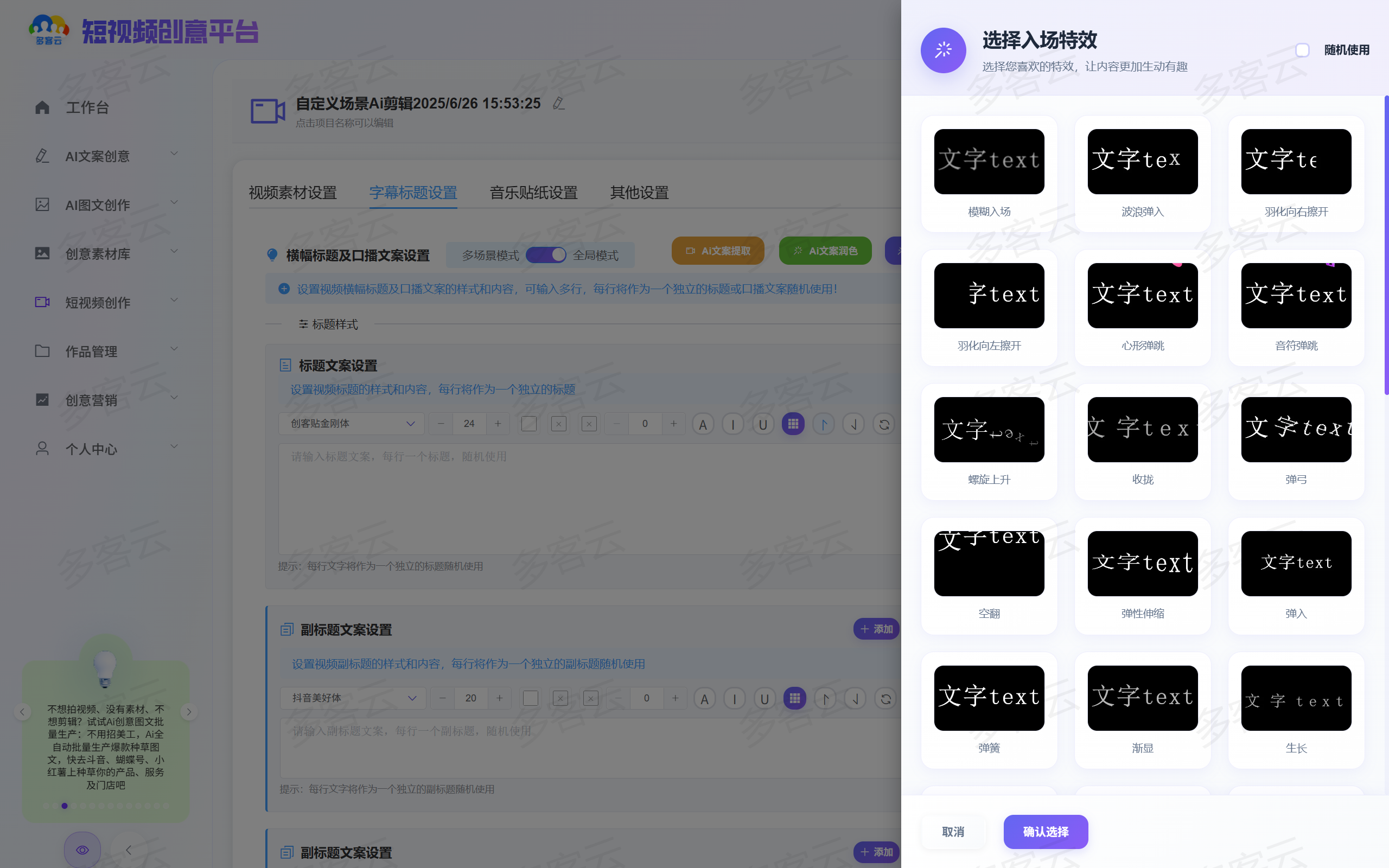Open 抖音美好体 font dropdown
Viewport: 1389px width, 868px height.
(353, 698)
